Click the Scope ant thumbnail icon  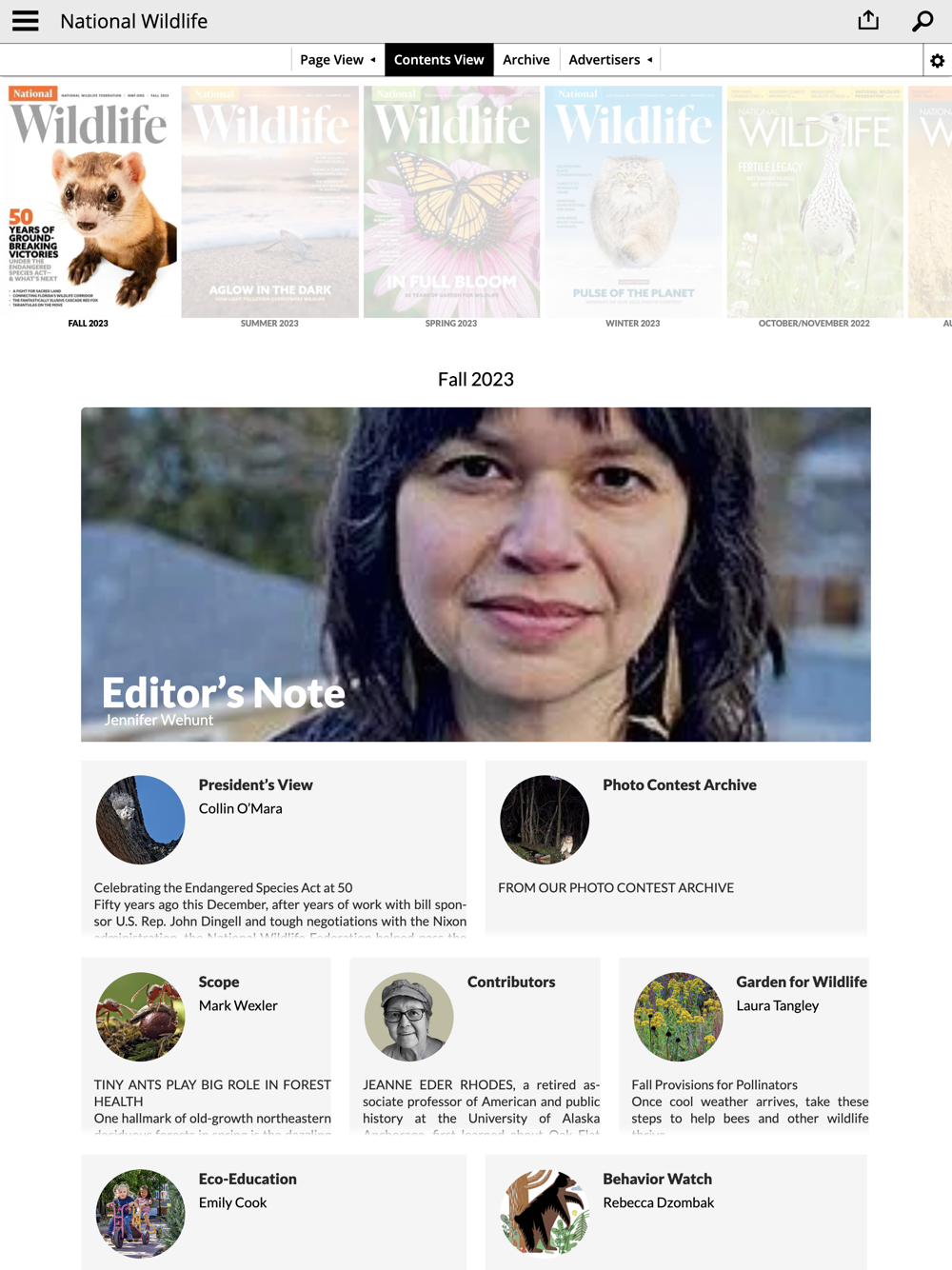140,1017
